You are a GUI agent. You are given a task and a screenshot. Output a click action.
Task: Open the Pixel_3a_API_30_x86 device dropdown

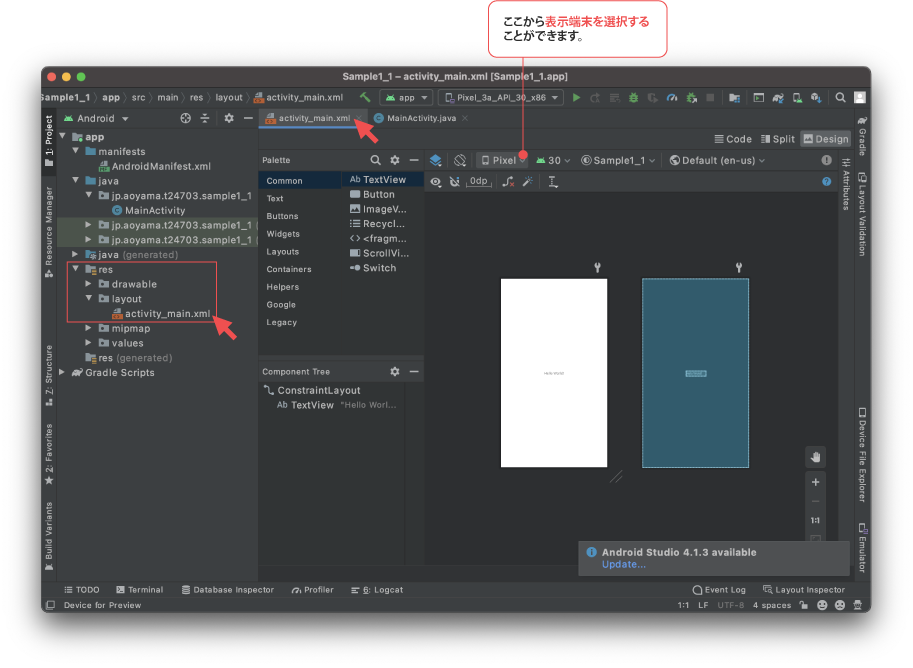coord(501,98)
